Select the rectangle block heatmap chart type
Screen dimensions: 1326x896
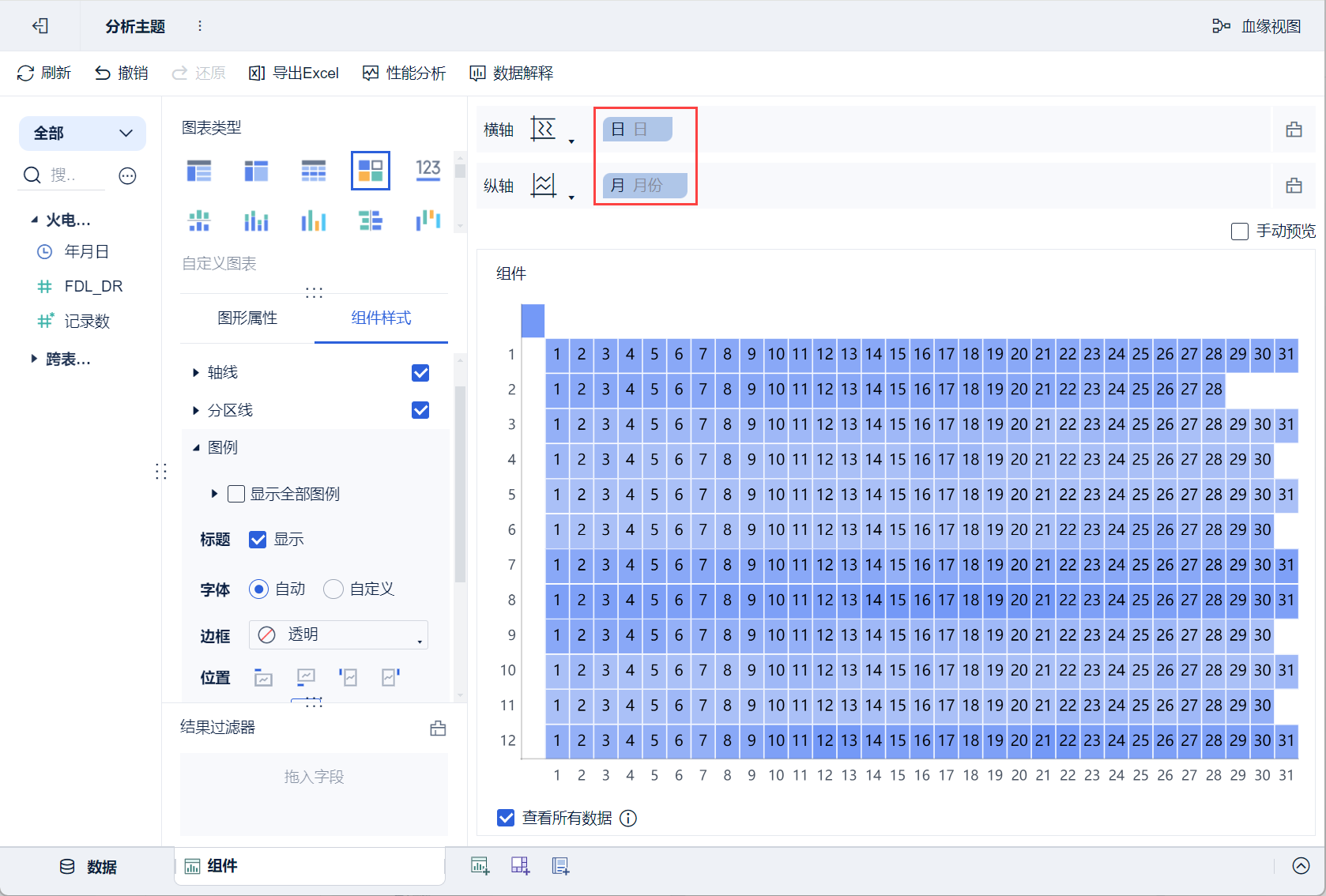click(x=371, y=170)
